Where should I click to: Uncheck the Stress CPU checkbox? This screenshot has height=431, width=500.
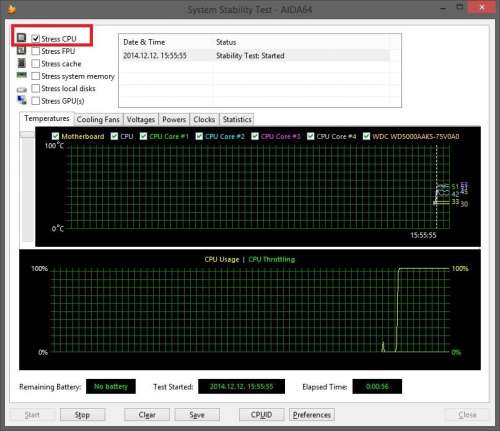(x=36, y=39)
